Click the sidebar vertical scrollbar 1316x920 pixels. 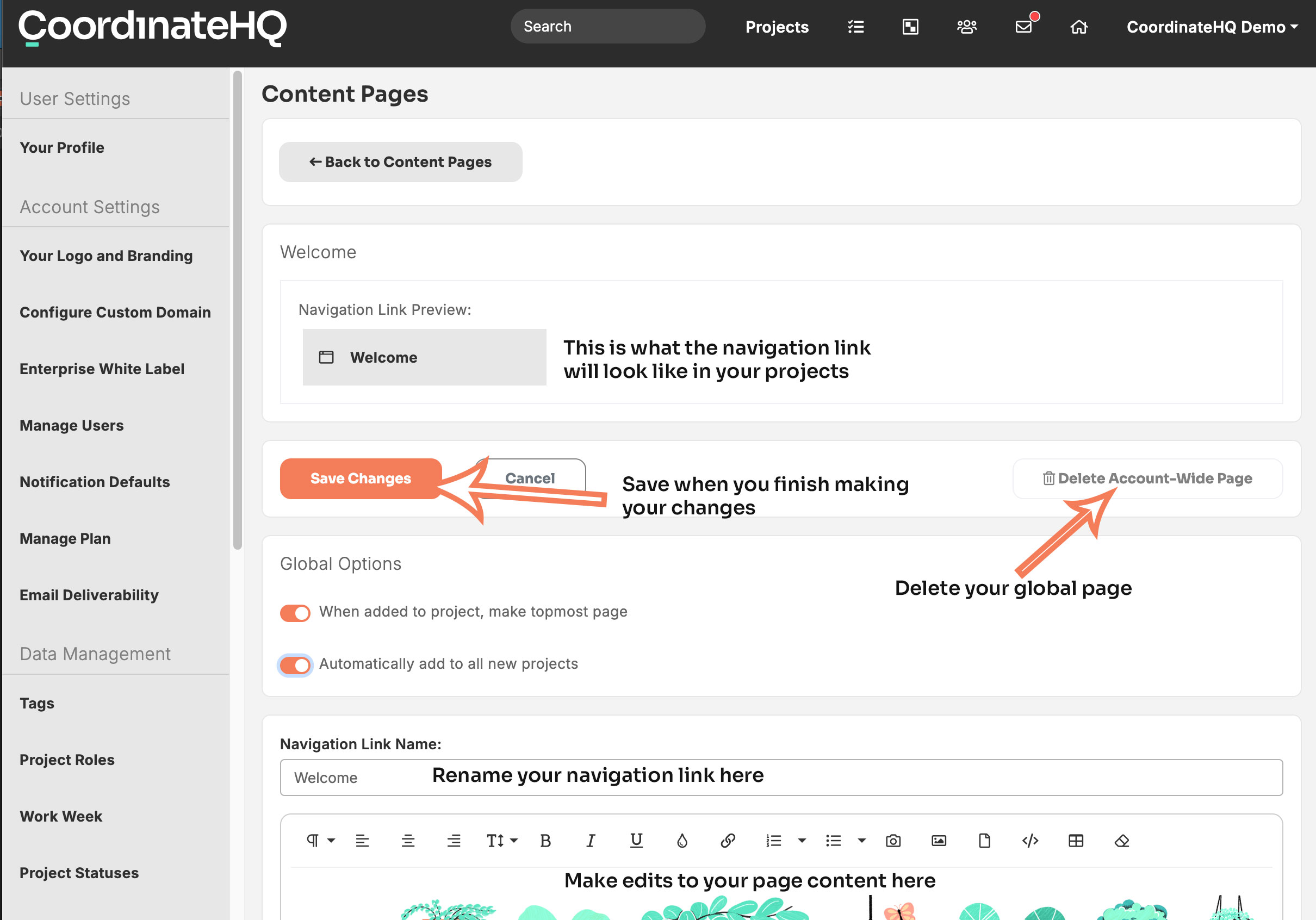point(237,309)
